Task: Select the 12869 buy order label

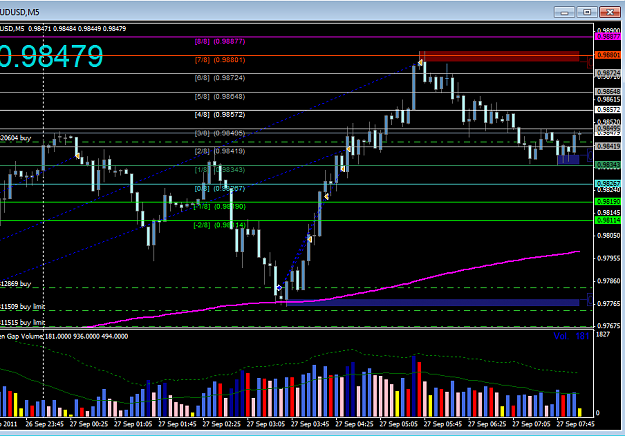Action: 16,284
